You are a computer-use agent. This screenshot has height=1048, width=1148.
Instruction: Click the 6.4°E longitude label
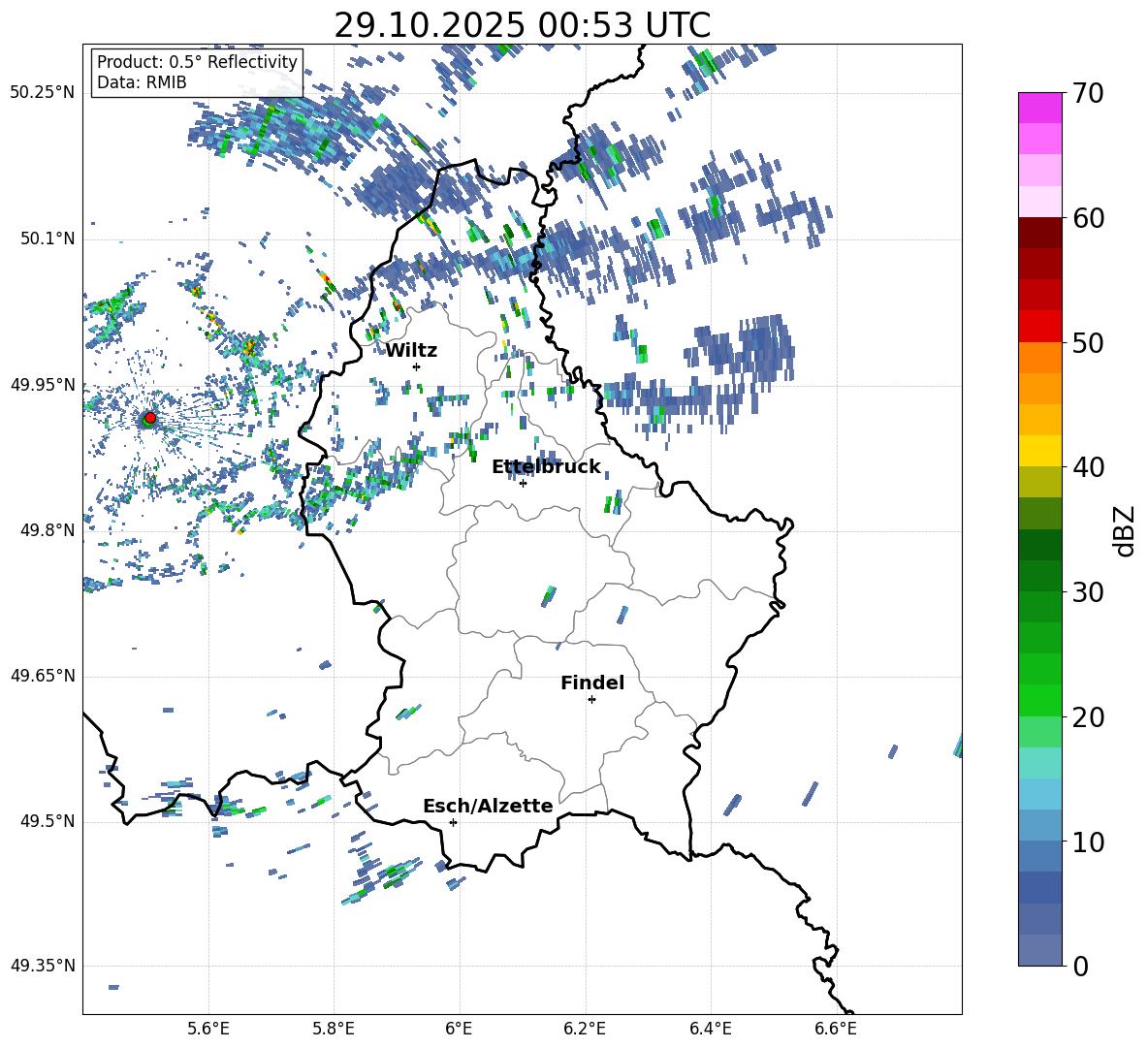(x=710, y=1029)
